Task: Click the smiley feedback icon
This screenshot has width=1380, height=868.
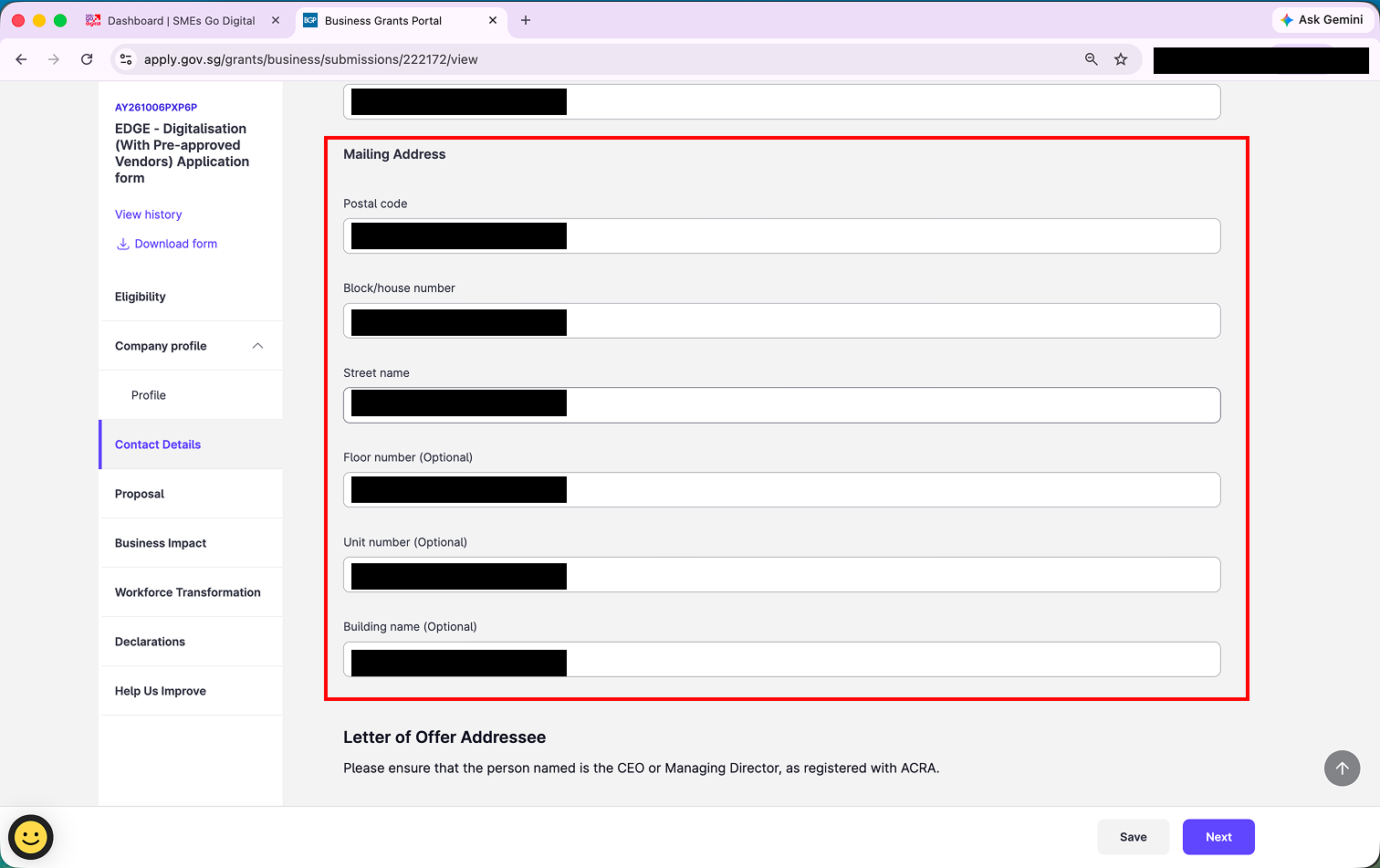Action: point(30,837)
